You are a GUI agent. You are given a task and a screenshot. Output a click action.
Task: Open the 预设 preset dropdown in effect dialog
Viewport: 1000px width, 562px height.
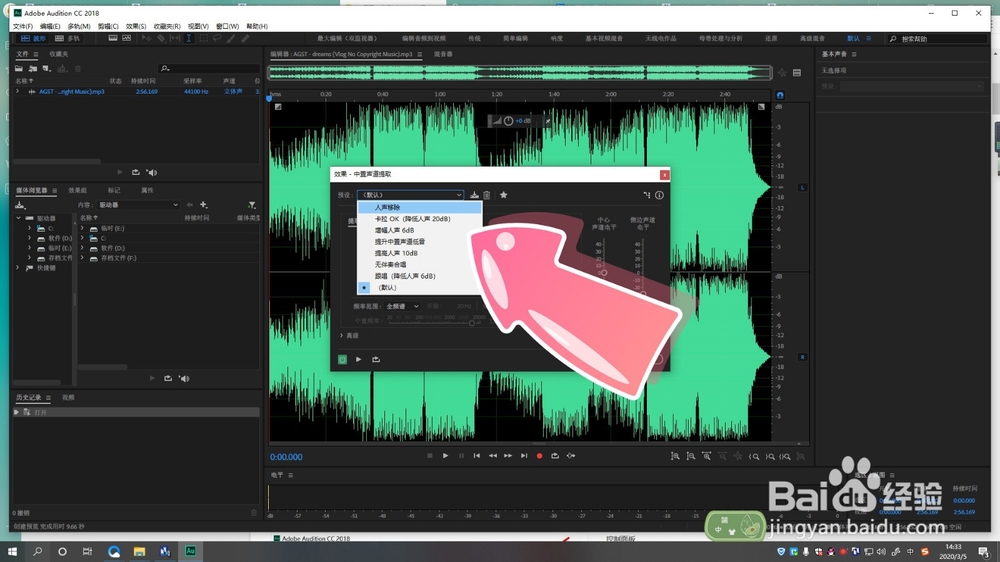tap(410, 195)
